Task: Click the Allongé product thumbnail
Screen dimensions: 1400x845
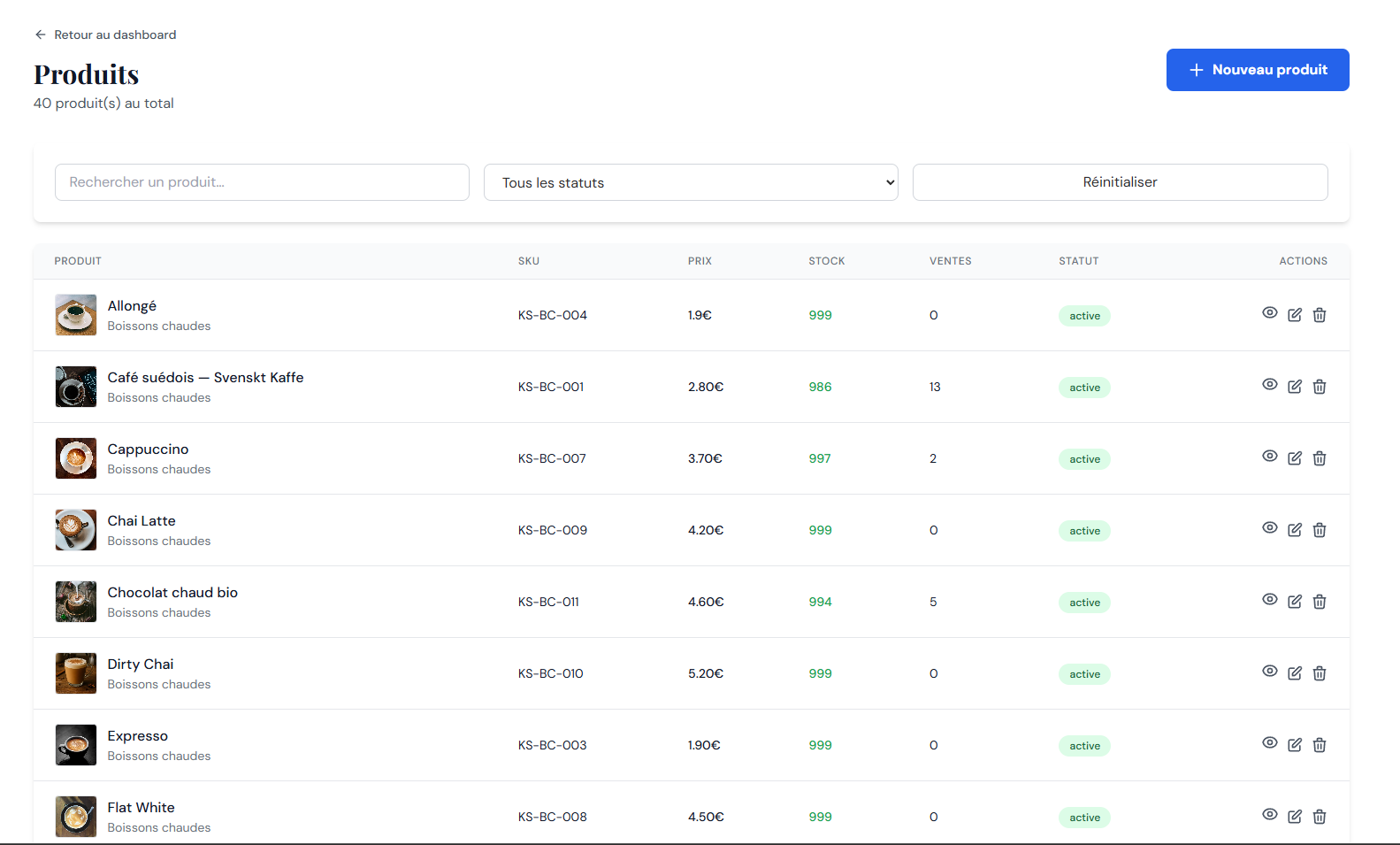Action: 76,315
